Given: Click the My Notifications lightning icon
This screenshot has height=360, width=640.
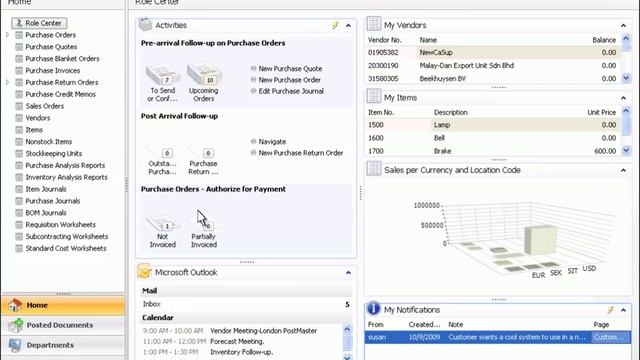Looking at the screenshot, I should coord(610,310).
